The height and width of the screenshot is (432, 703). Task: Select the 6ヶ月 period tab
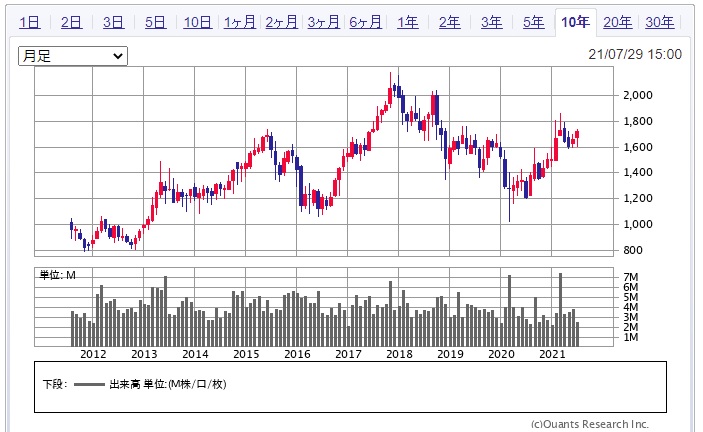pos(365,22)
